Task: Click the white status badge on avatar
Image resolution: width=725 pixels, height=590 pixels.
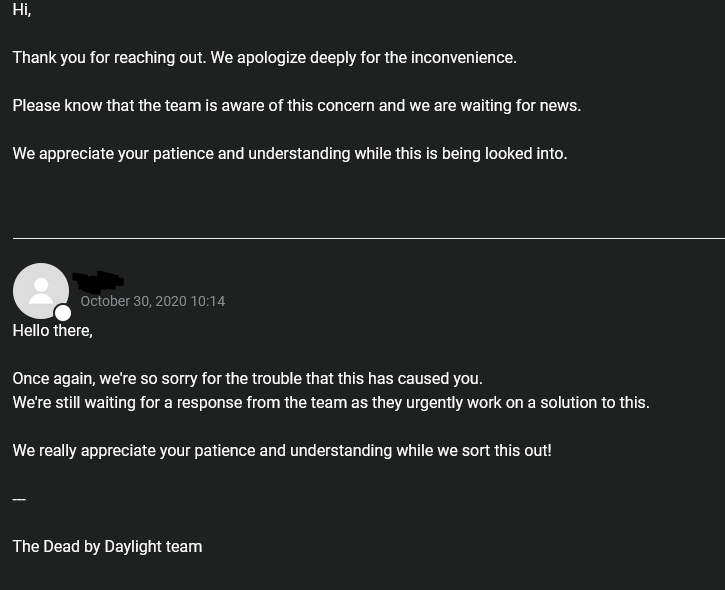Action: click(63, 313)
